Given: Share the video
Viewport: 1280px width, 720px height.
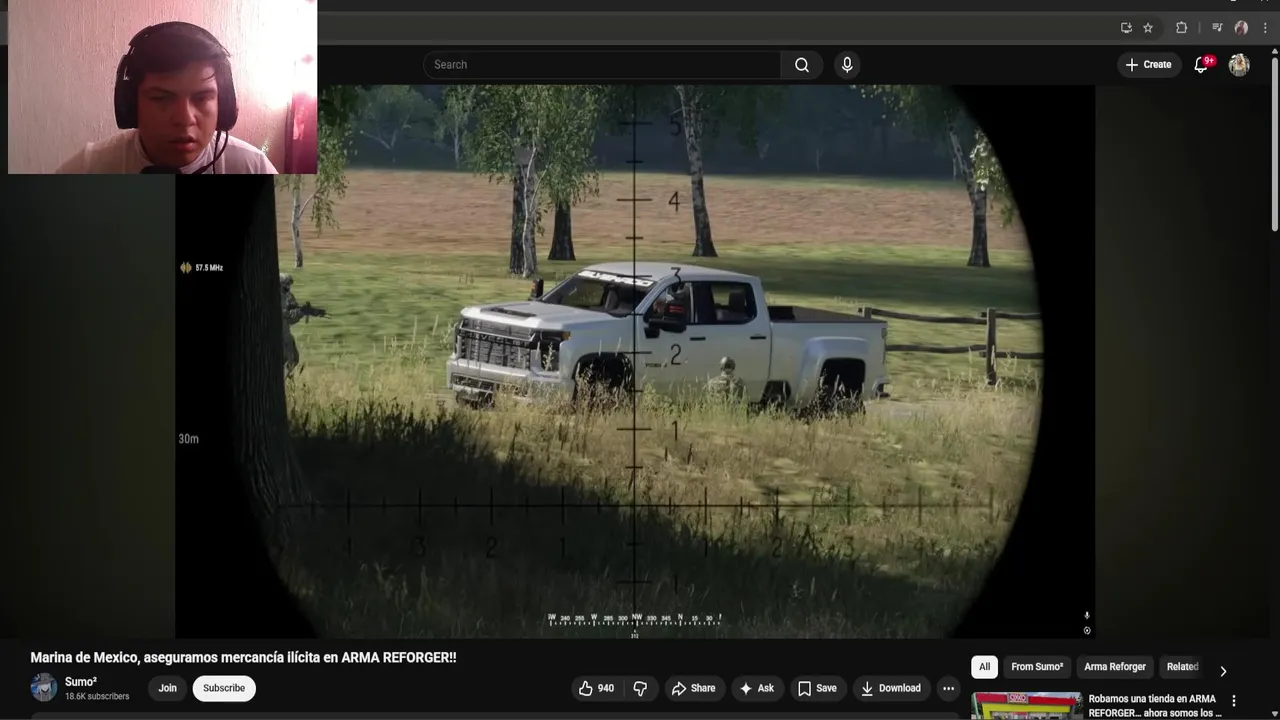Looking at the screenshot, I should [x=693, y=688].
